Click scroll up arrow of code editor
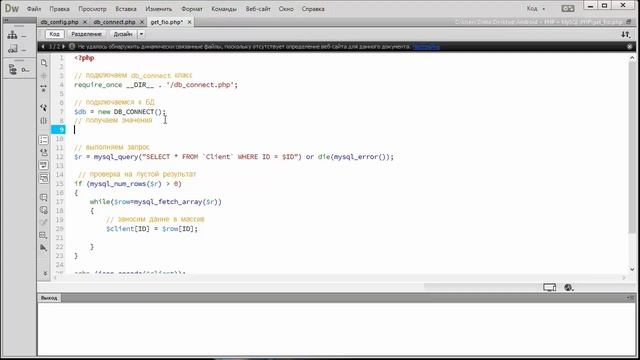640x360 pixels. (x=632, y=58)
